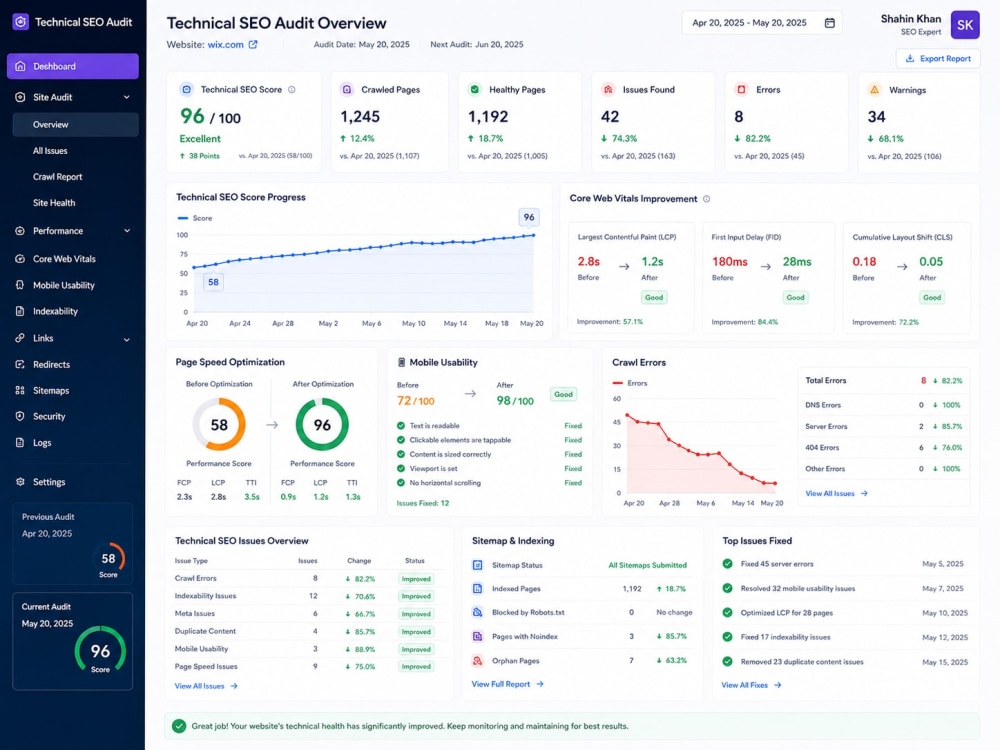The width and height of the screenshot is (1000, 750).
Task: Click the 'Content is sized correctly' check
Action: pos(401,454)
